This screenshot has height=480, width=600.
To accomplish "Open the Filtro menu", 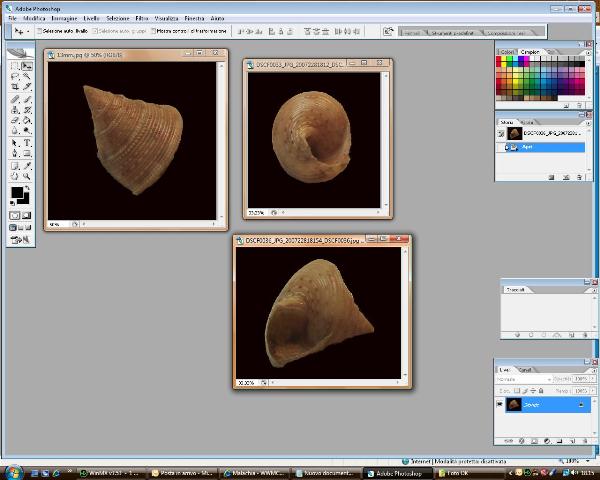I will [141, 18].
